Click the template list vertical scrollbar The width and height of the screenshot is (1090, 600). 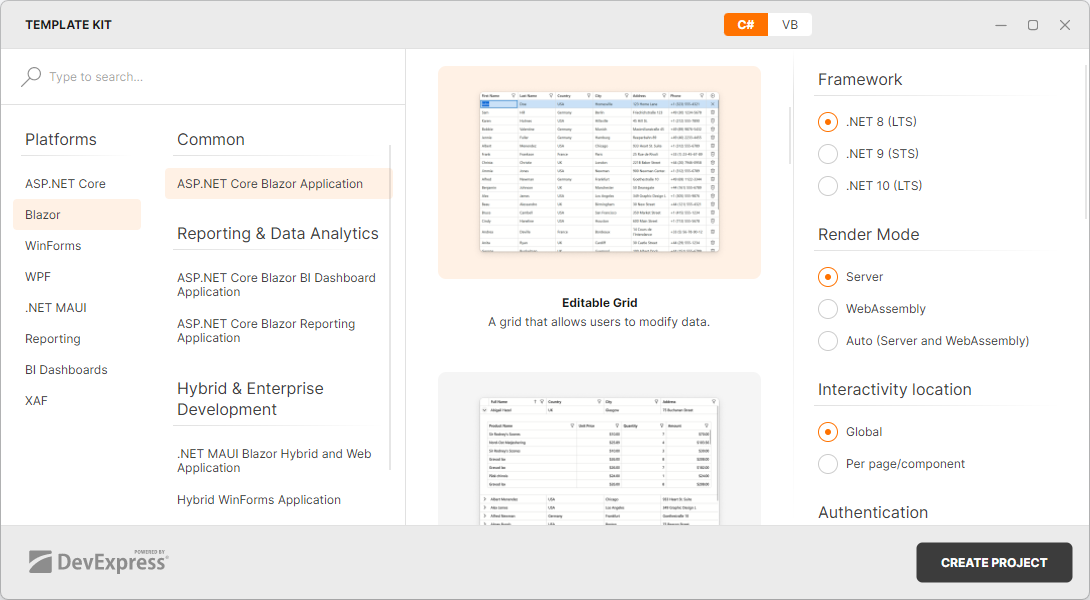(x=390, y=307)
